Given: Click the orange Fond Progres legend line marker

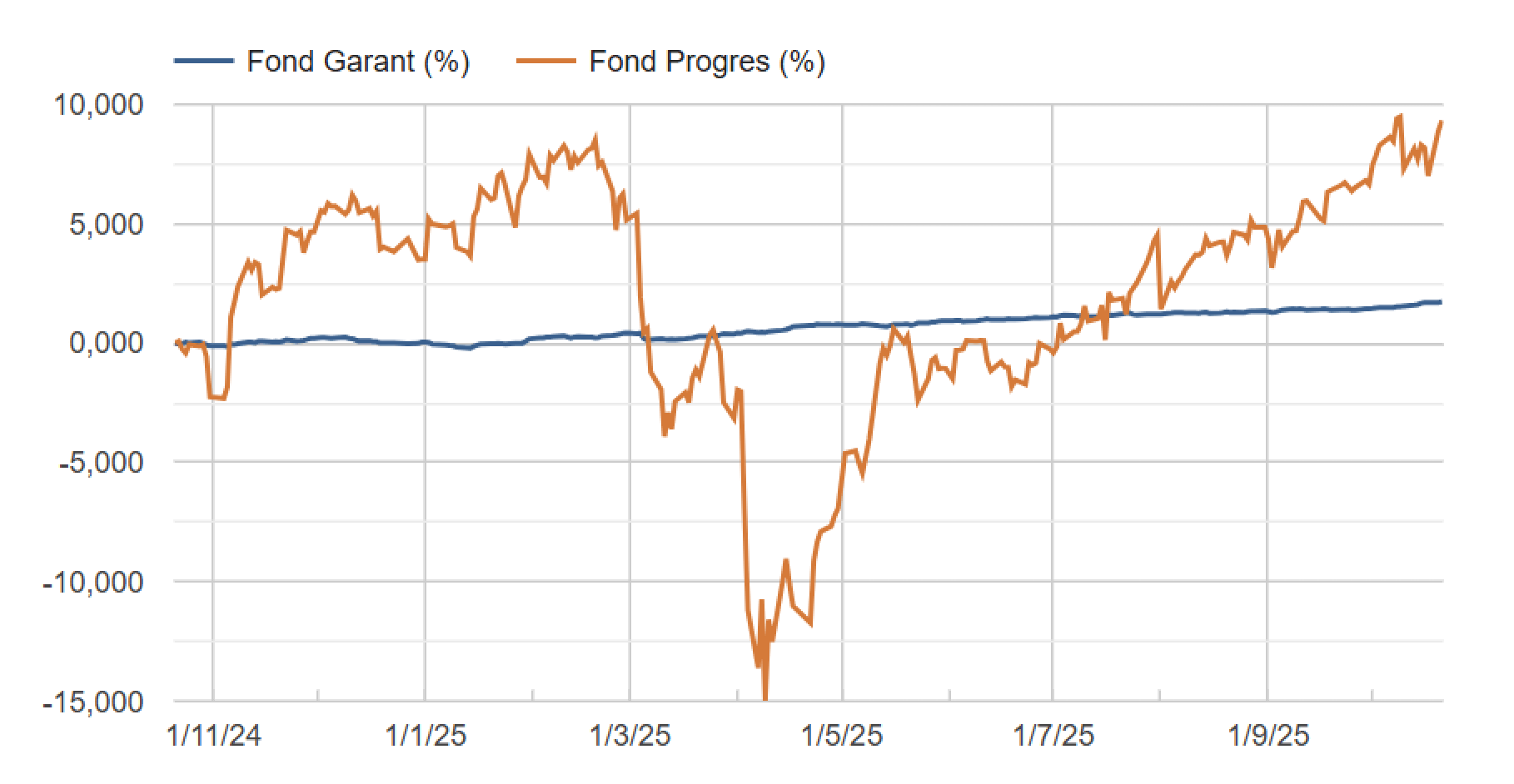Looking at the screenshot, I should 546,62.
